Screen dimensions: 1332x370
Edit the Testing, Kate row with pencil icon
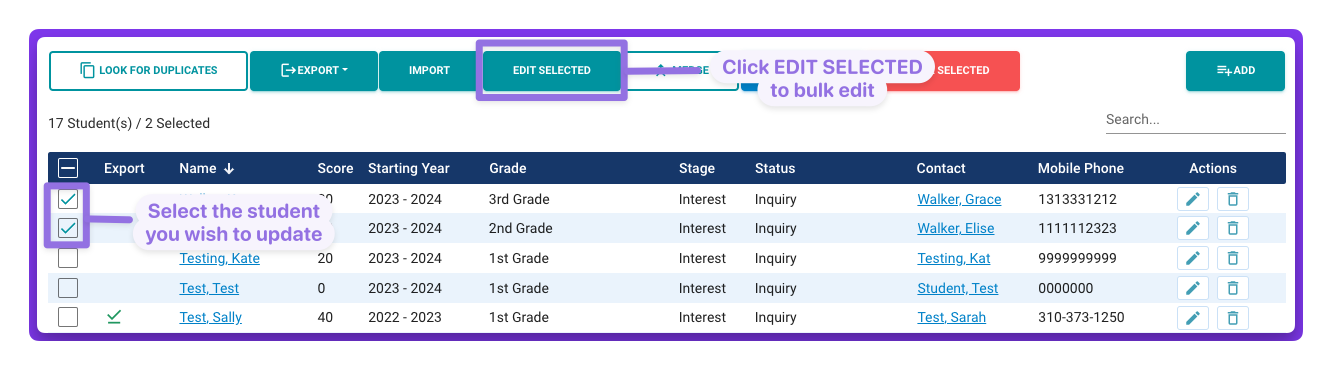click(x=1192, y=258)
